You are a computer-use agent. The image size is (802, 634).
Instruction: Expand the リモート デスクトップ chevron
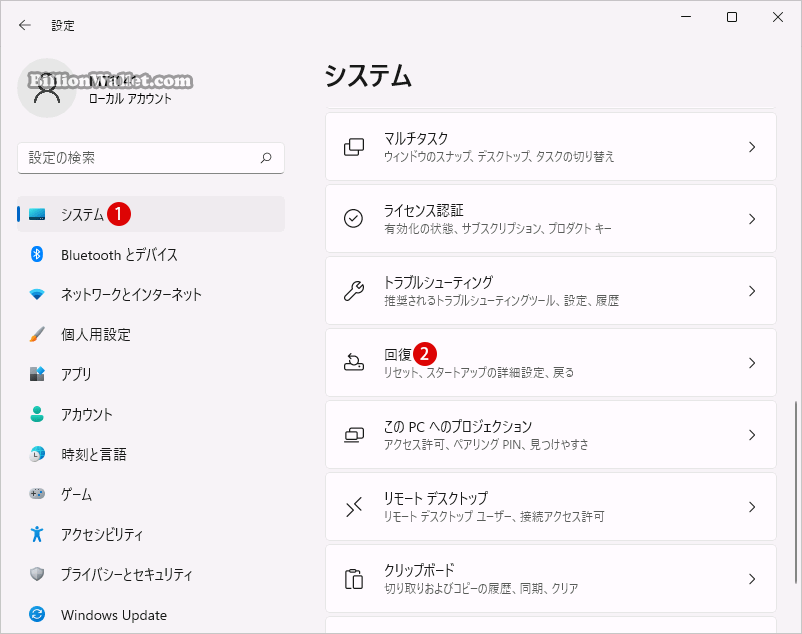[x=752, y=507]
